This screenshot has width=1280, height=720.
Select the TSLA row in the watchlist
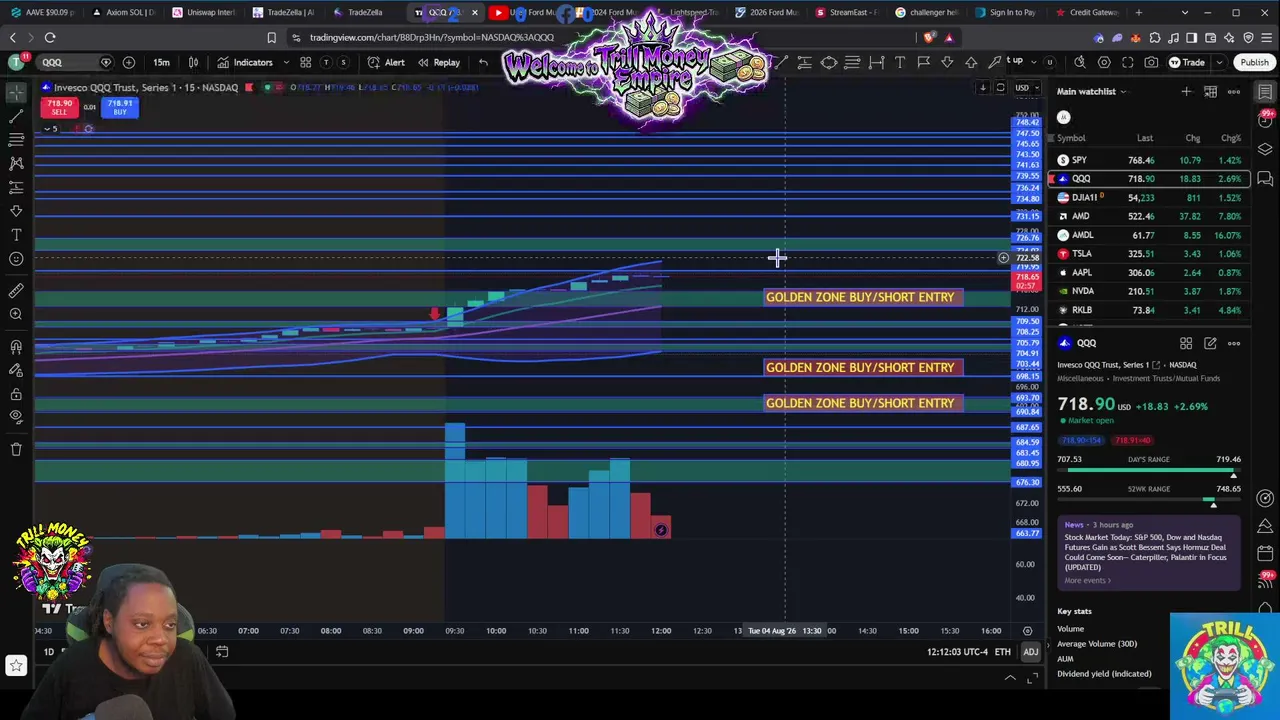point(1149,254)
